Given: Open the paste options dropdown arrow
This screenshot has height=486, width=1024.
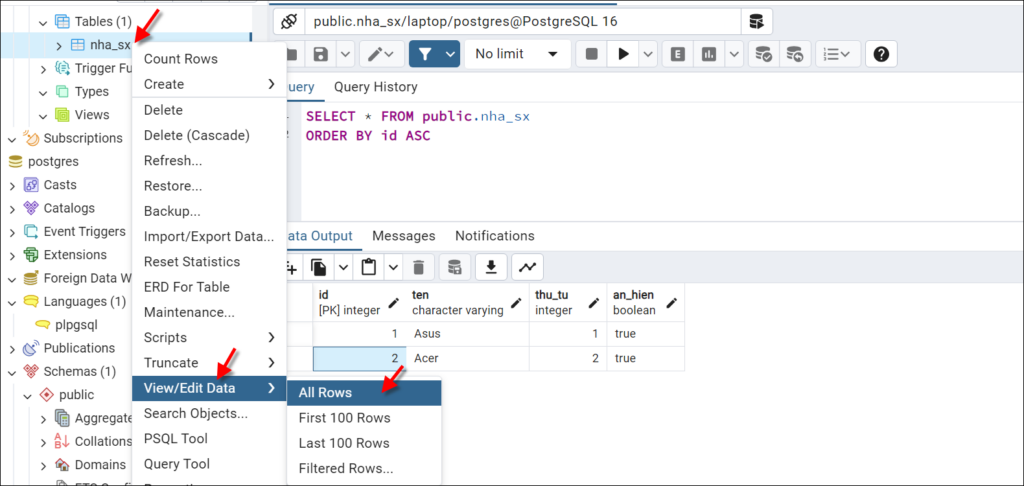Looking at the screenshot, I should pyautogui.click(x=393, y=267).
